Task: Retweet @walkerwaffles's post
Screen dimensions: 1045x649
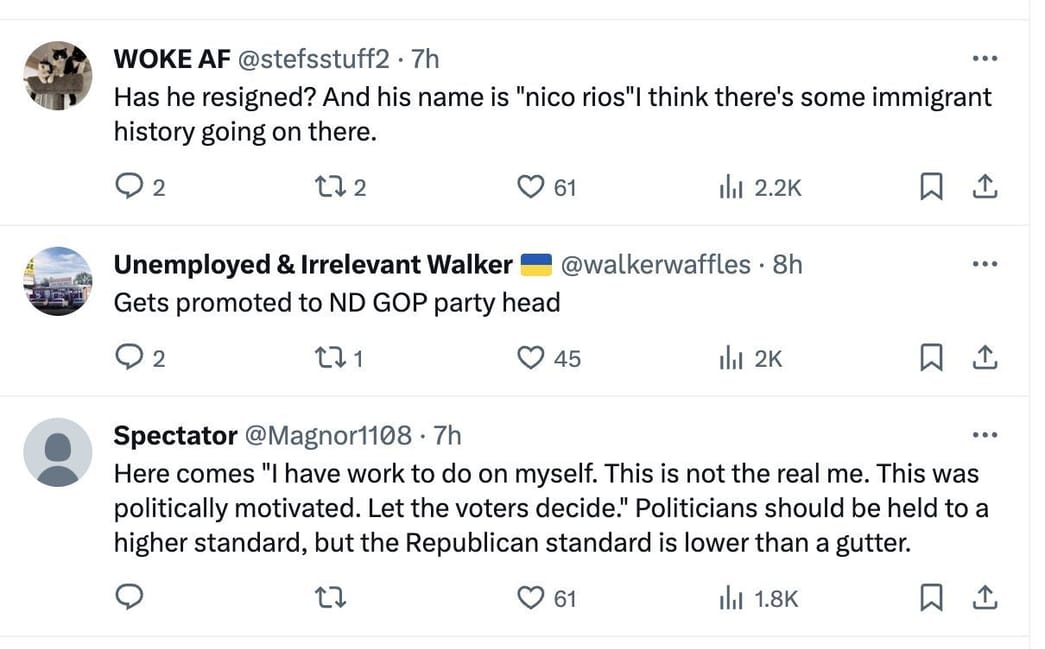Action: [331, 357]
